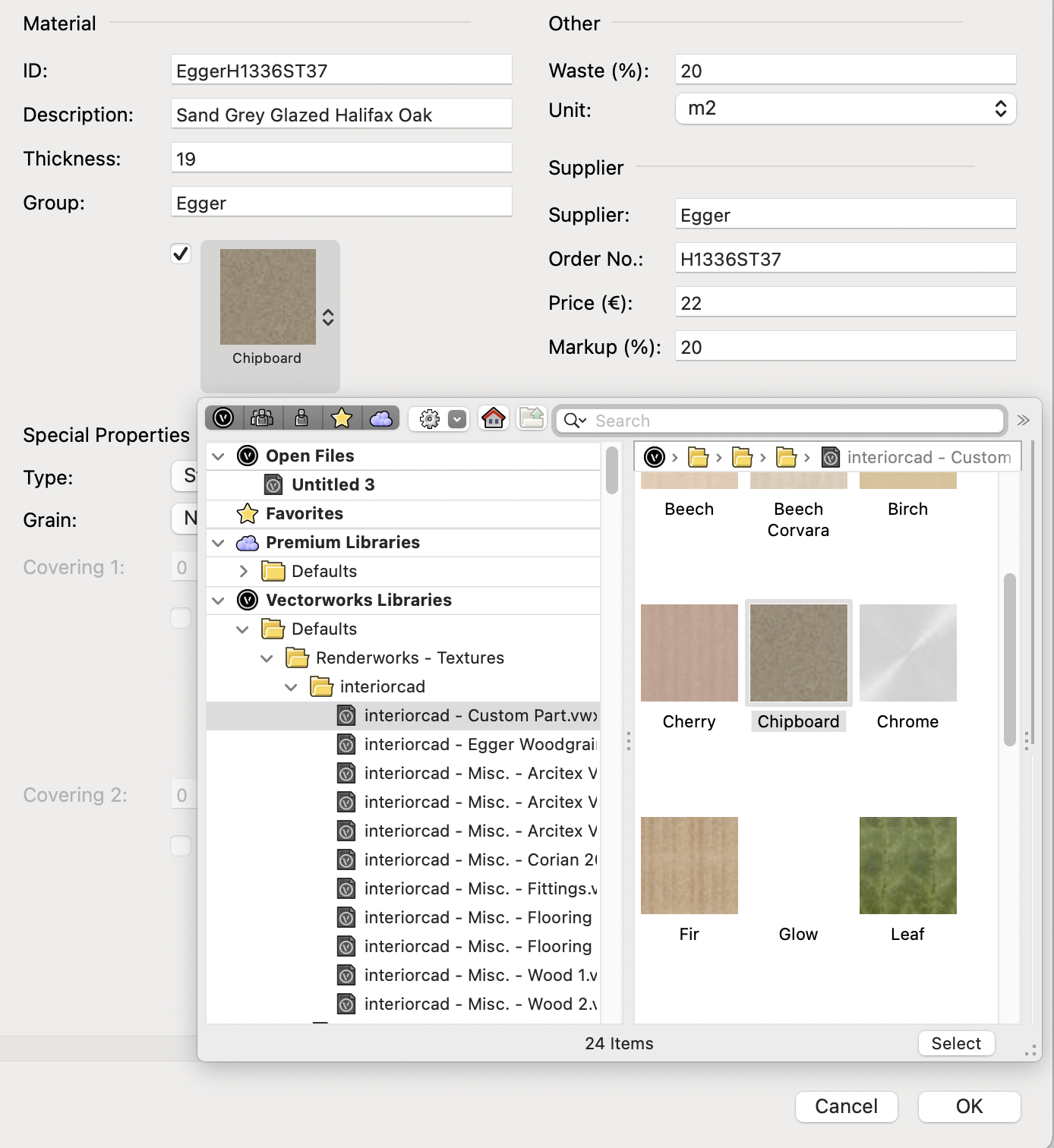Click the Price input field
1054x1148 pixels.
click(x=845, y=302)
